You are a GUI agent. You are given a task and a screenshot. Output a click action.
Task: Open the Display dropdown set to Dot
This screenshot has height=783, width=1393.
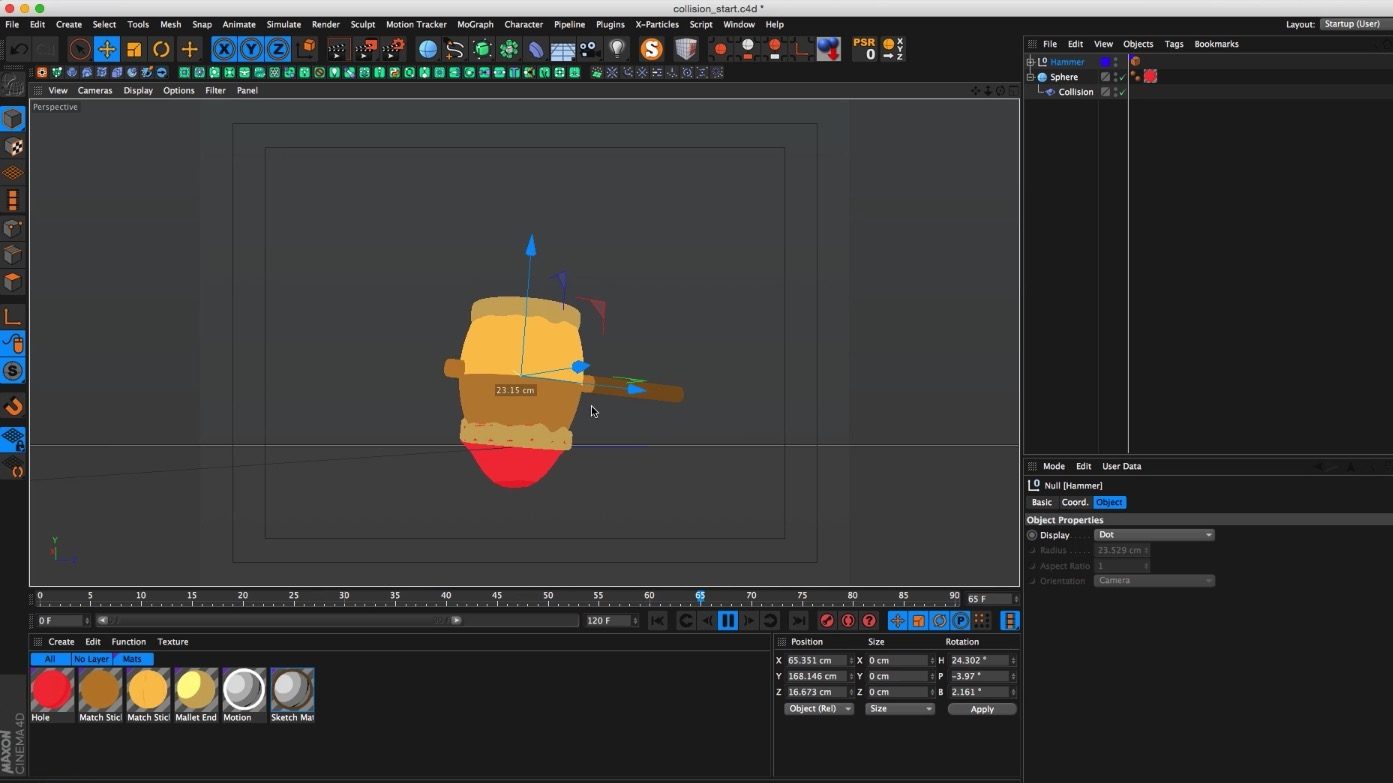point(1154,535)
